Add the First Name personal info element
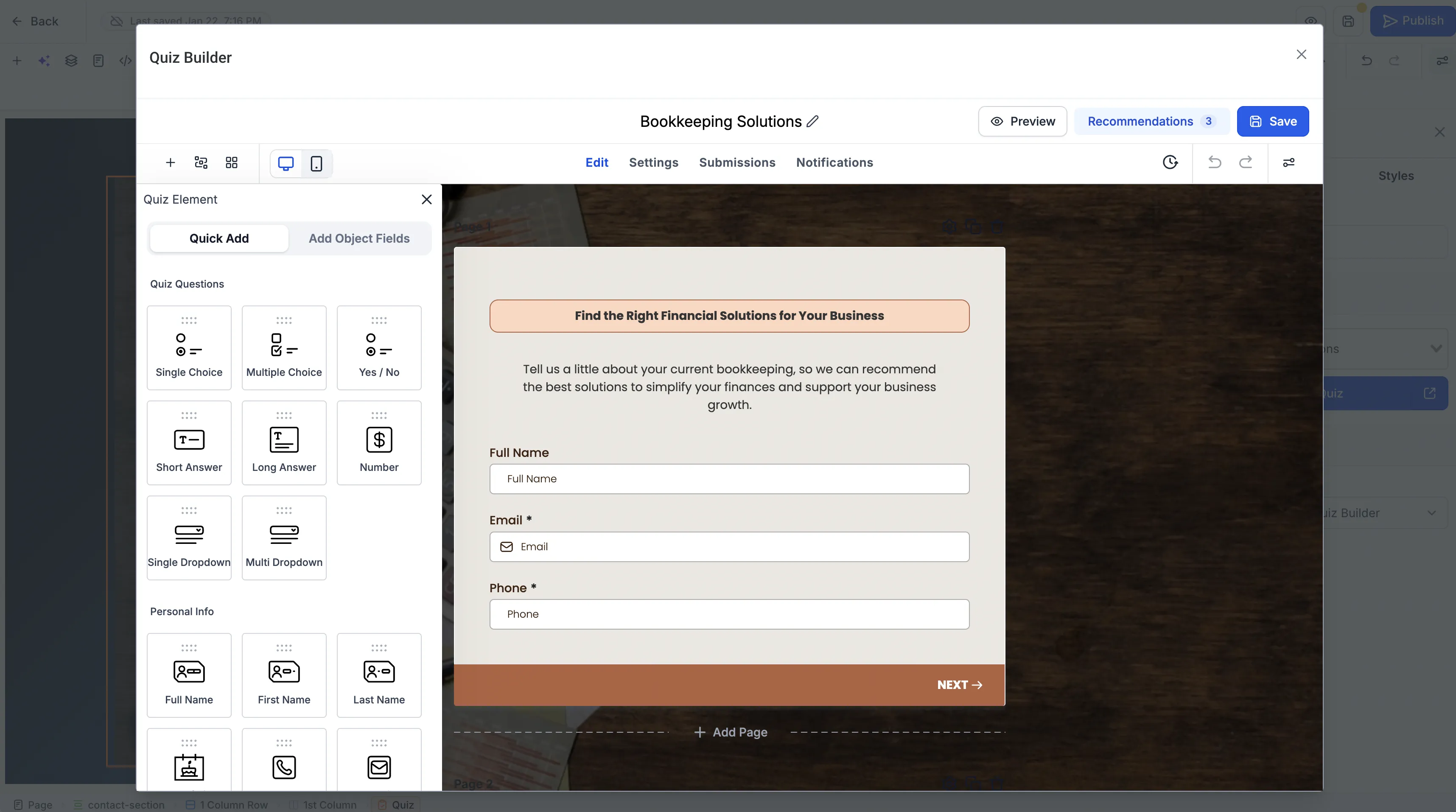This screenshot has height=812, width=1456. tap(284, 675)
